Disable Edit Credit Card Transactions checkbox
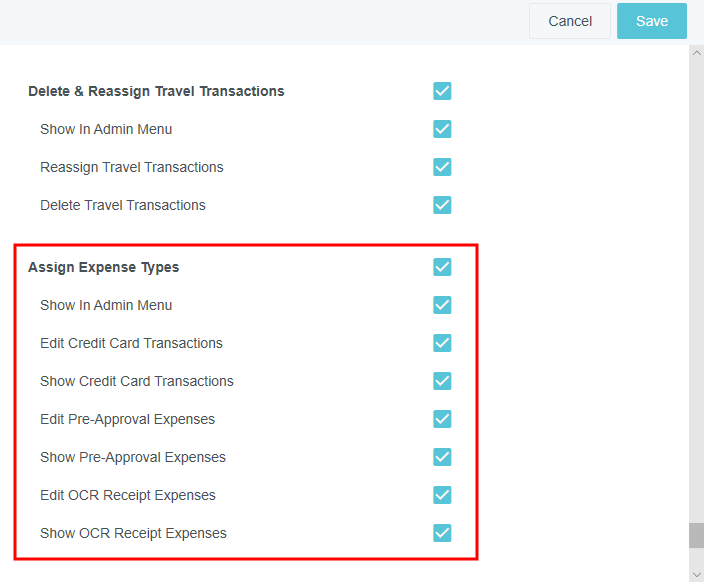The image size is (704, 582). pos(442,343)
